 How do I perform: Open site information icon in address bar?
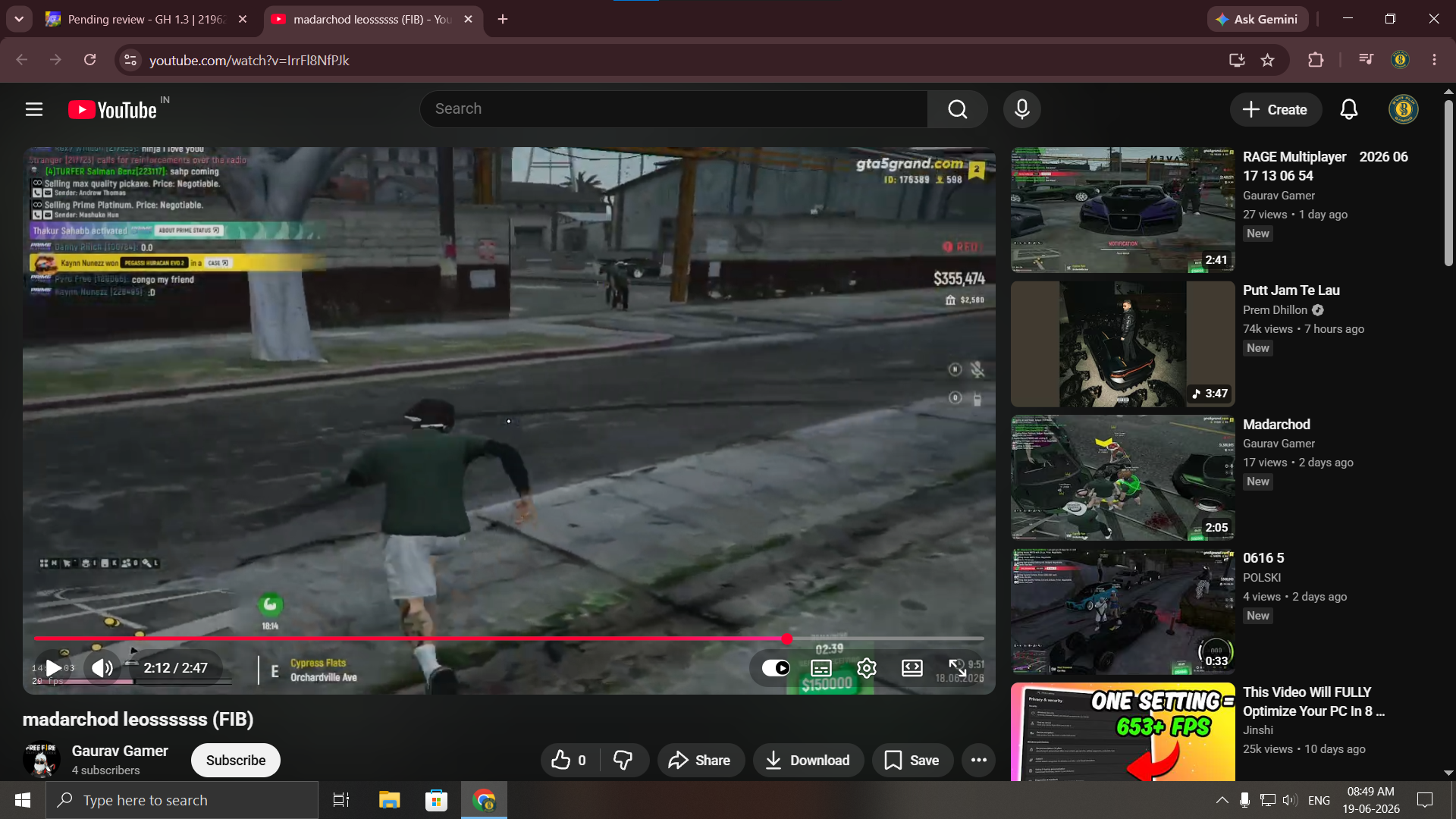click(x=130, y=60)
